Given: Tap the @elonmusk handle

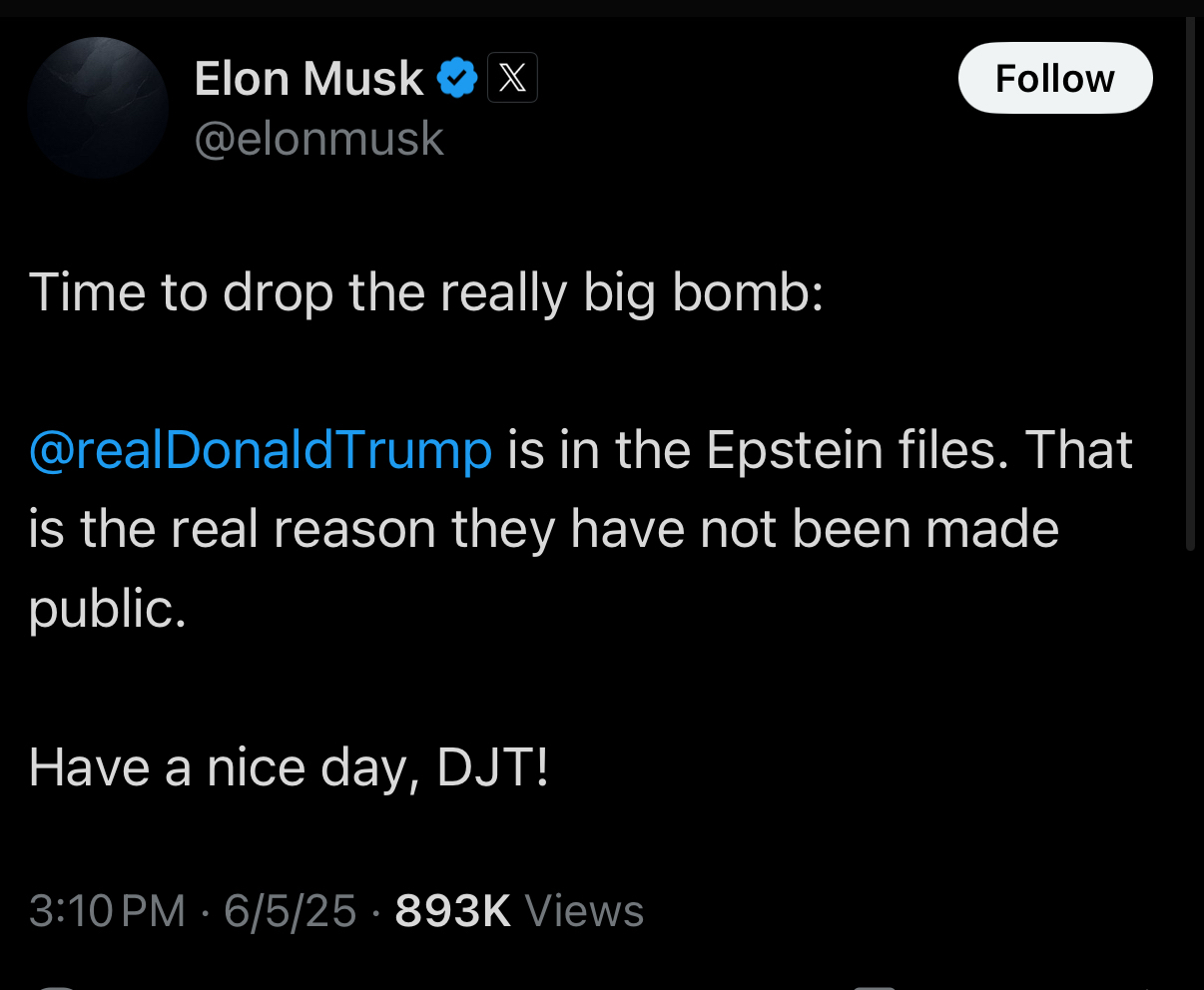Looking at the screenshot, I should pos(318,138).
